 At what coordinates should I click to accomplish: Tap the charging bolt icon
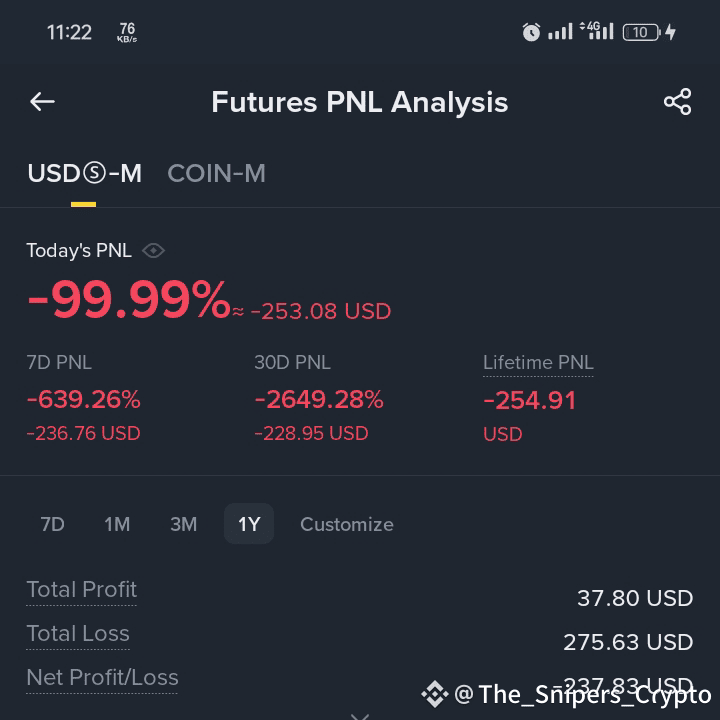(670, 32)
